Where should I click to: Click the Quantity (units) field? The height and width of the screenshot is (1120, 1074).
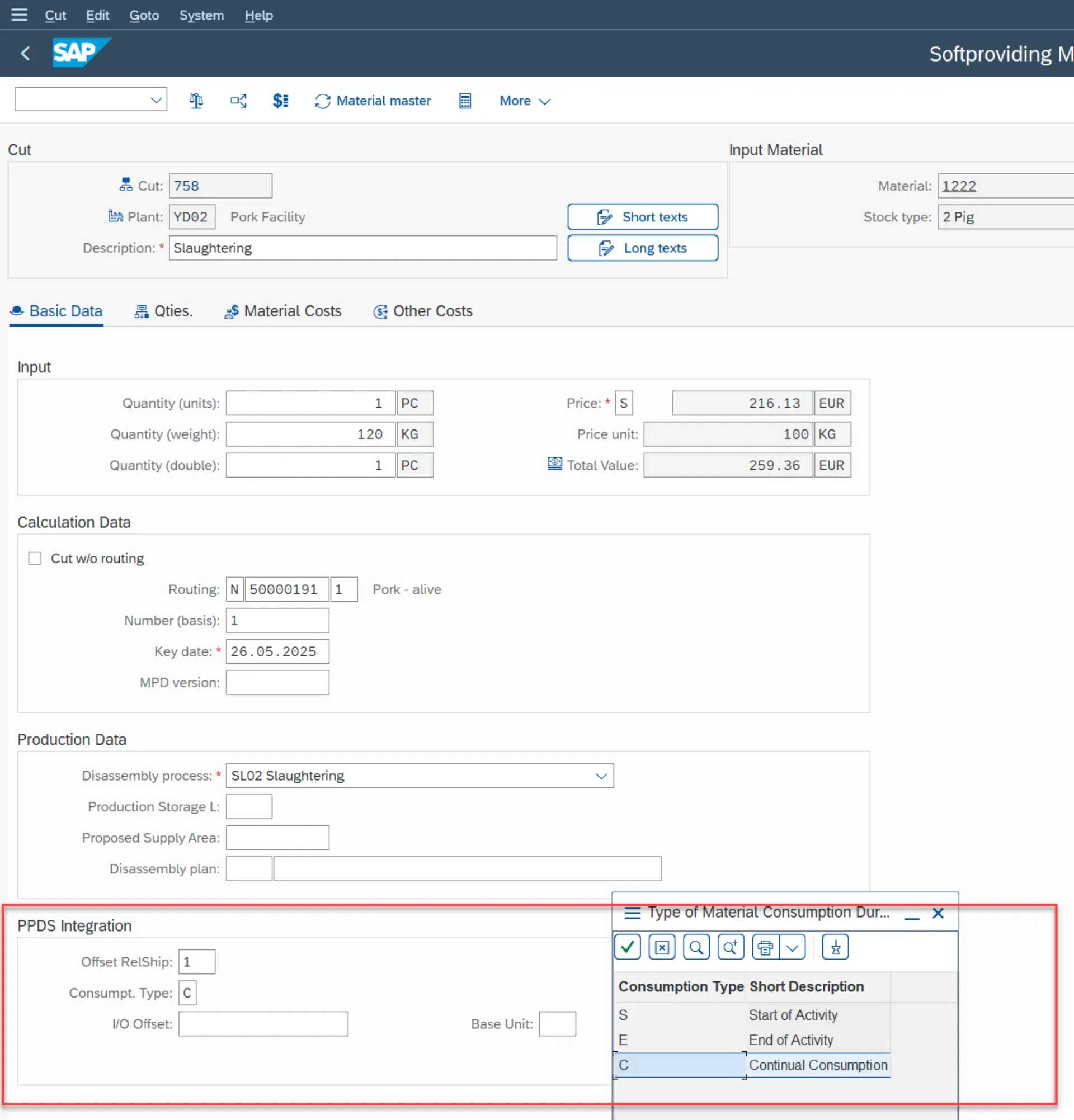[x=310, y=403]
